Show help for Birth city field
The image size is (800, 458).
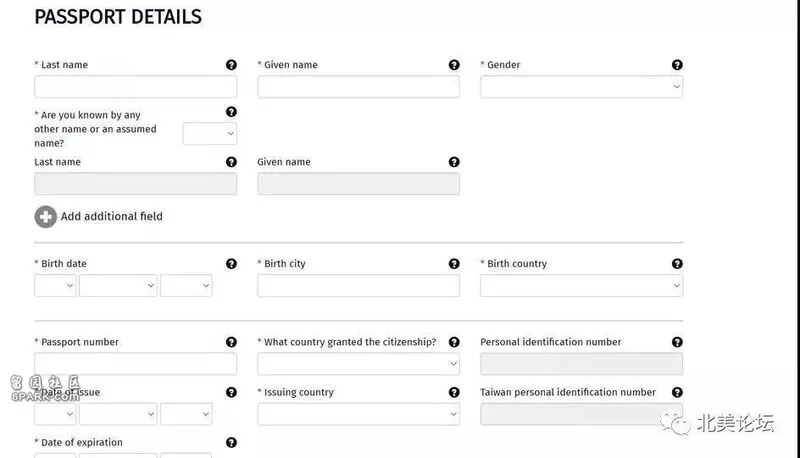pos(454,264)
